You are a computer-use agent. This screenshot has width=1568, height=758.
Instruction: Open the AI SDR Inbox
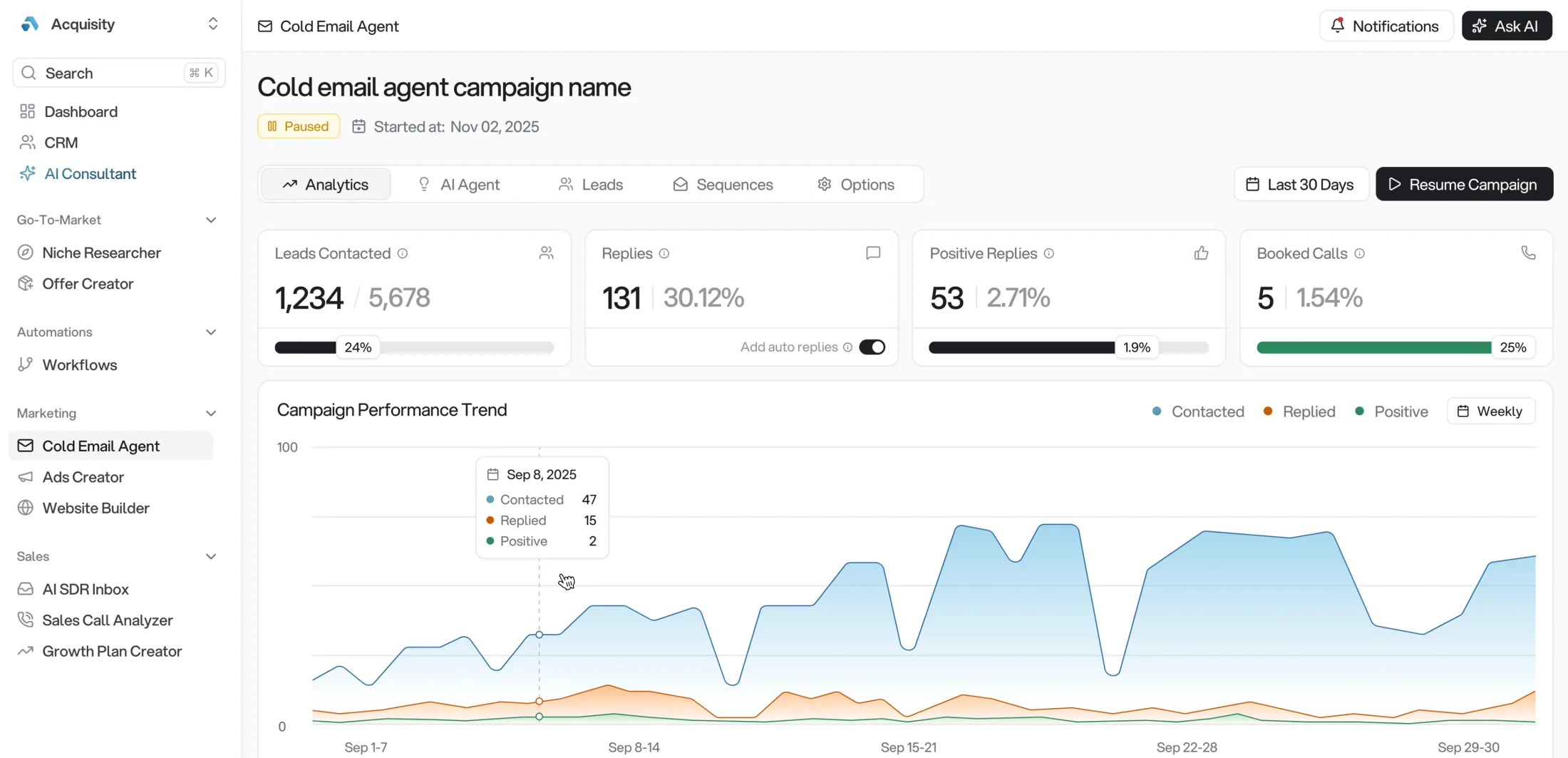coord(86,588)
